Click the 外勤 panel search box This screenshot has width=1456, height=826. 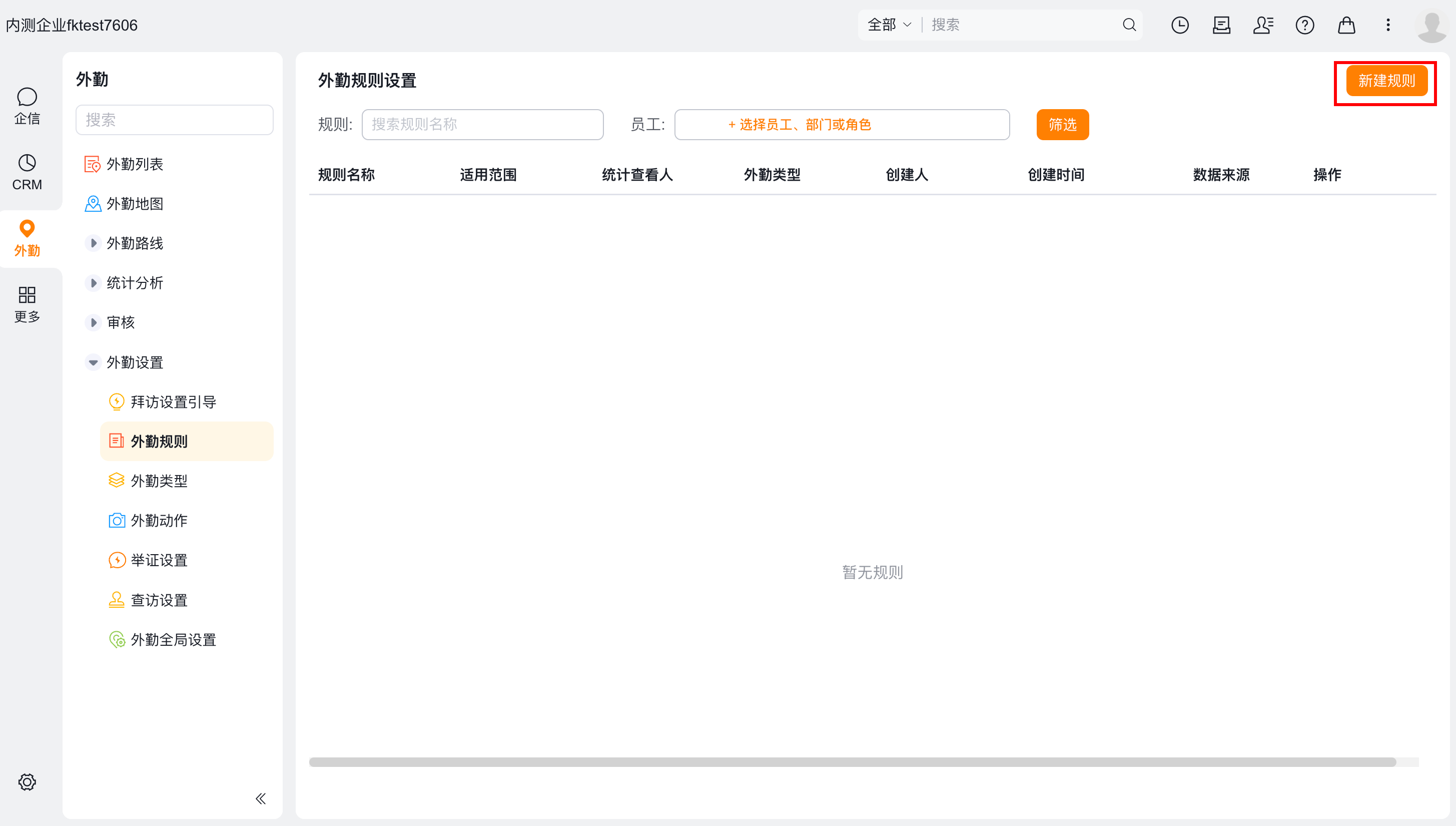point(174,120)
